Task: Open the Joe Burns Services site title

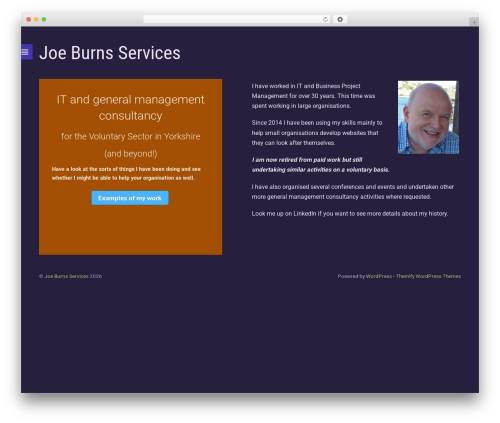Action: pyautogui.click(x=110, y=53)
